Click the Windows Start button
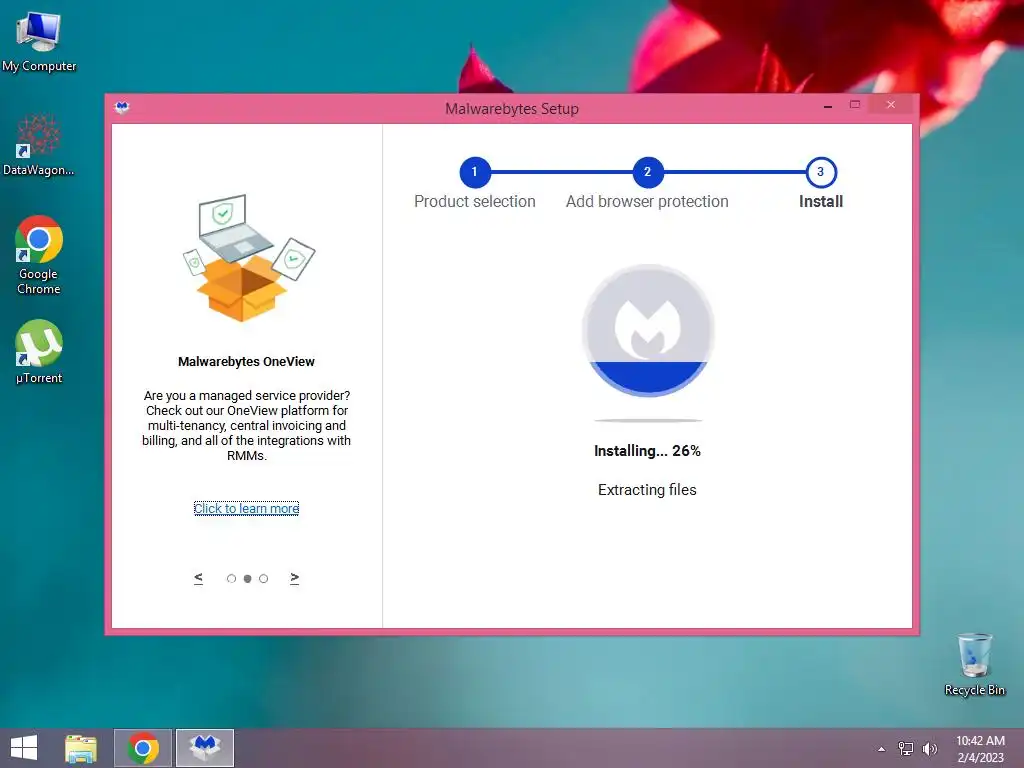Screen dimensions: 1024x768 click(24, 748)
